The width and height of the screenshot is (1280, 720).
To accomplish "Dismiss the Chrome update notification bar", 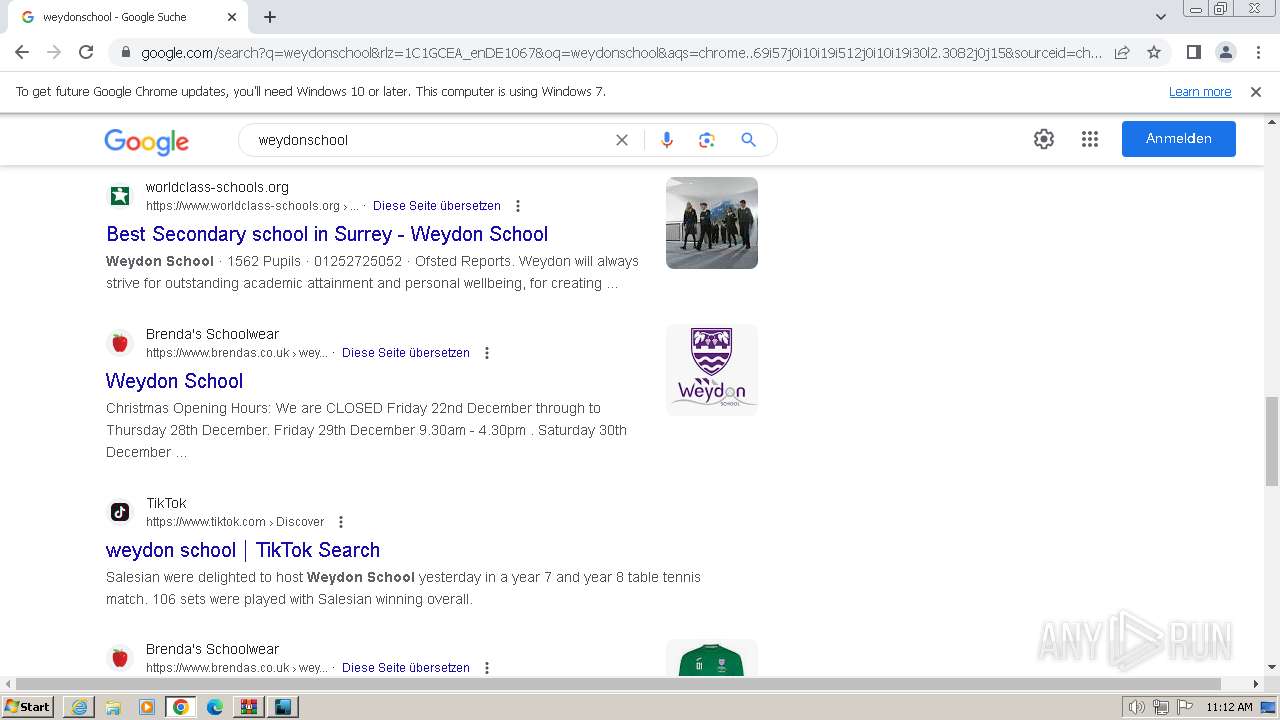I will click(1256, 92).
